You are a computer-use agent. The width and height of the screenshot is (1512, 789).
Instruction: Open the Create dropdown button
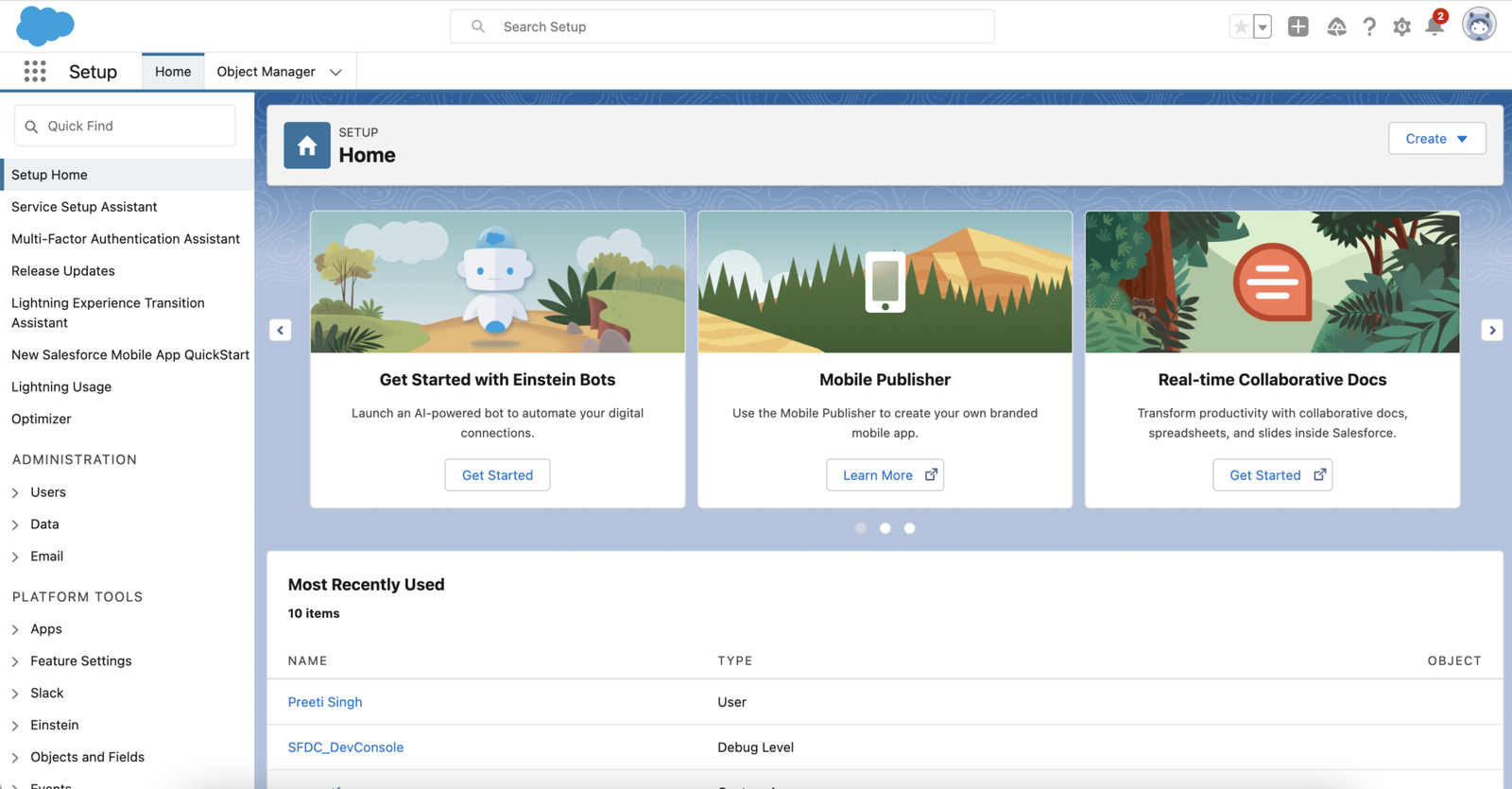pos(1436,139)
